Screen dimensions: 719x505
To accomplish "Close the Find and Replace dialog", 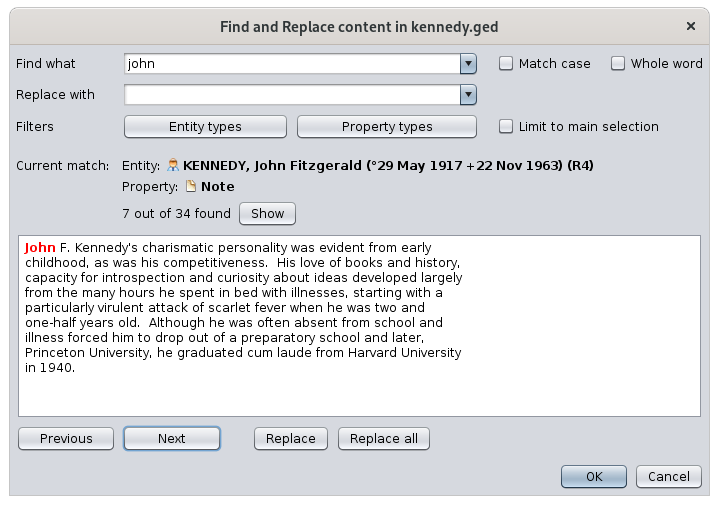I will [x=691, y=26].
